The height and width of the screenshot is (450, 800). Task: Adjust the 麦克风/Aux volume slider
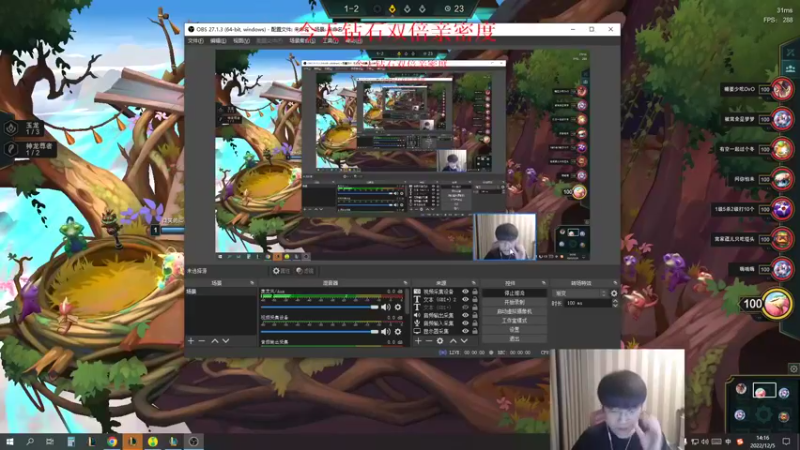[x=319, y=307]
